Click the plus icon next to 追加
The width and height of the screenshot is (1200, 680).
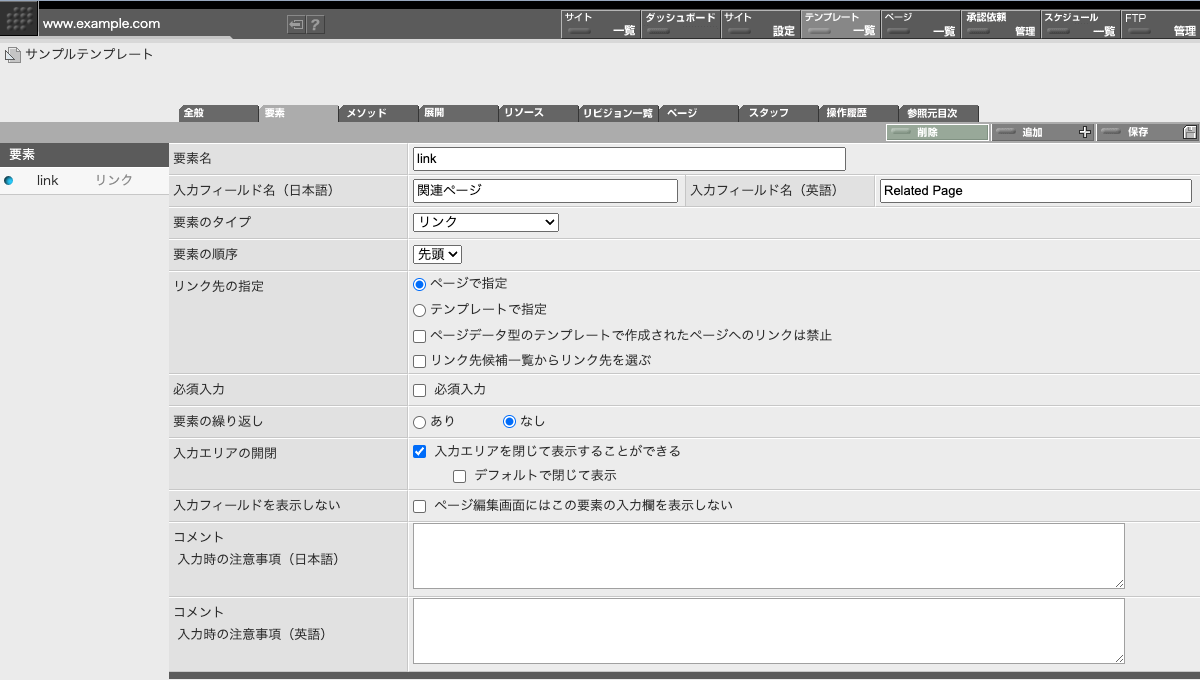click(1085, 131)
